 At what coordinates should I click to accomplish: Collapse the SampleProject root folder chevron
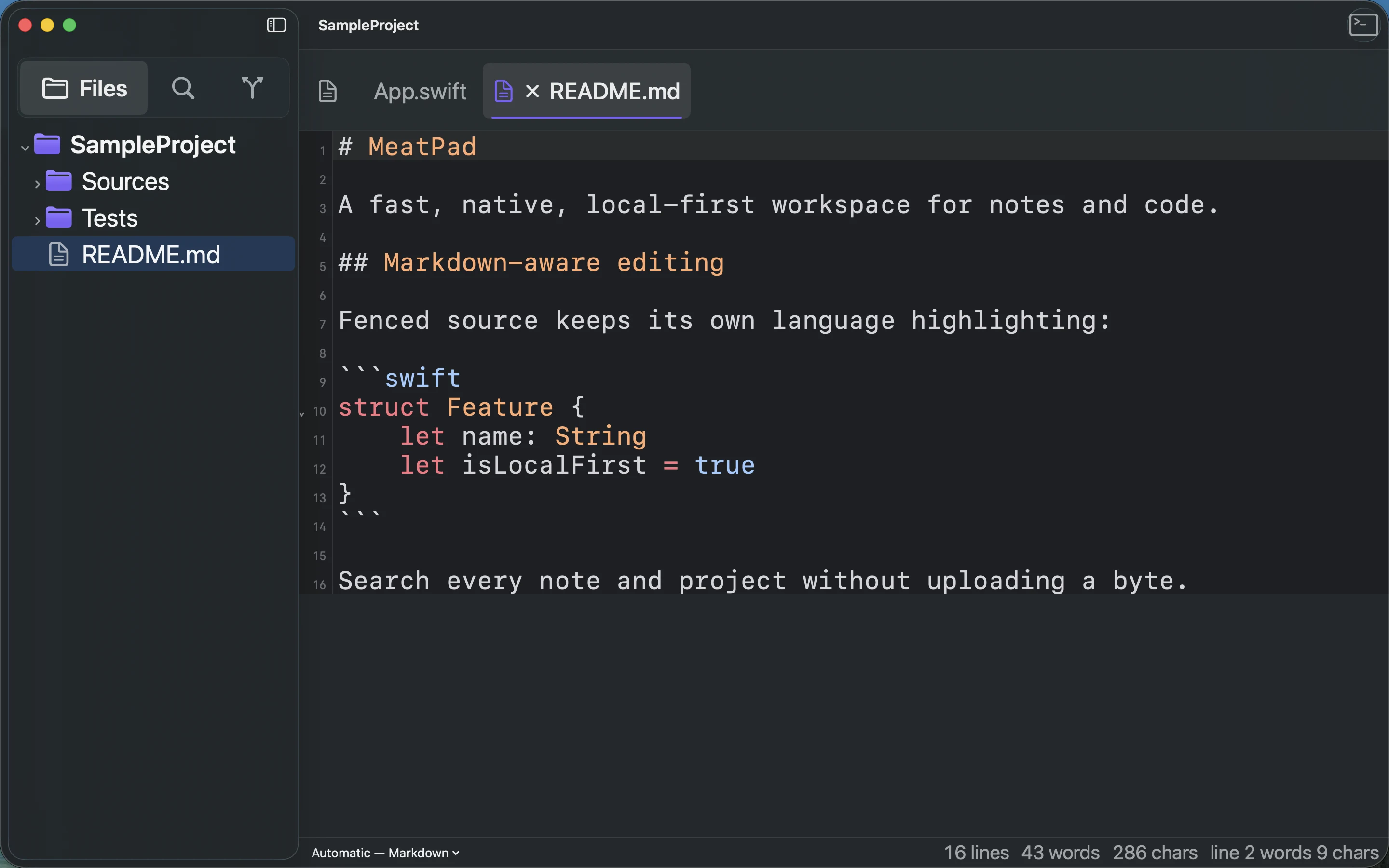tap(25, 148)
